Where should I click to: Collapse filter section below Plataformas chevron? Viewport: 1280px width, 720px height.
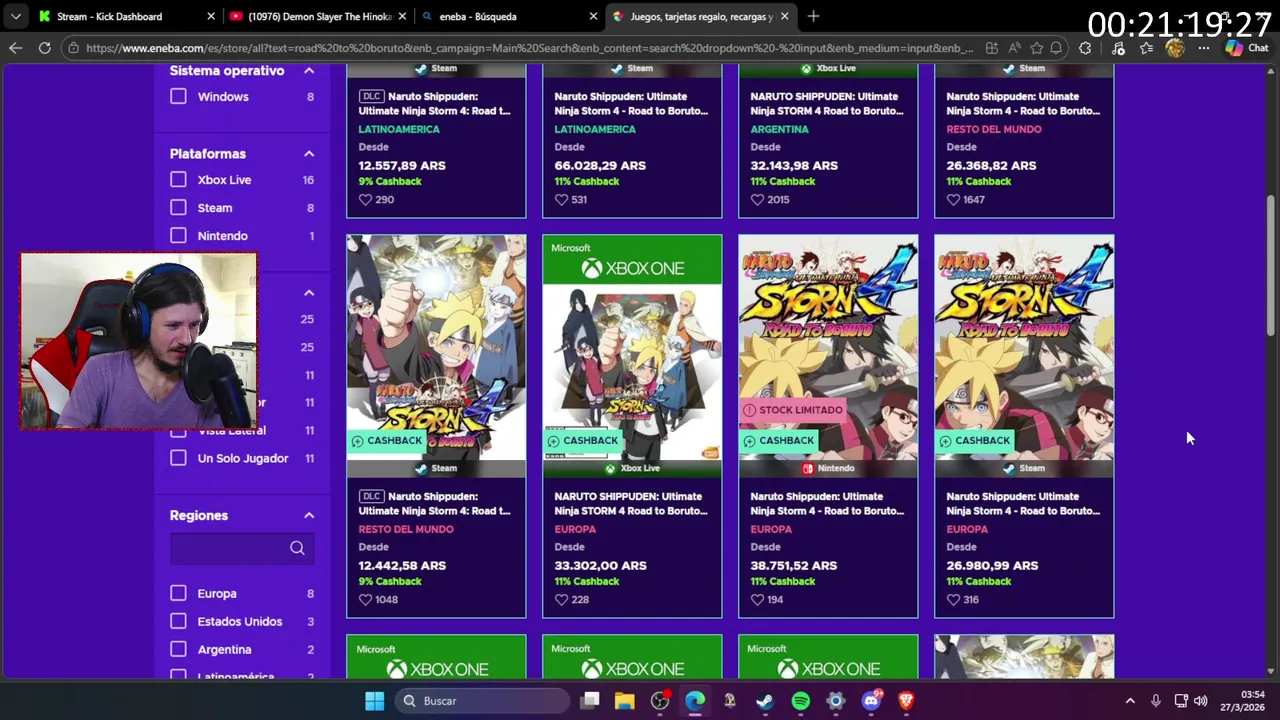pos(309,293)
